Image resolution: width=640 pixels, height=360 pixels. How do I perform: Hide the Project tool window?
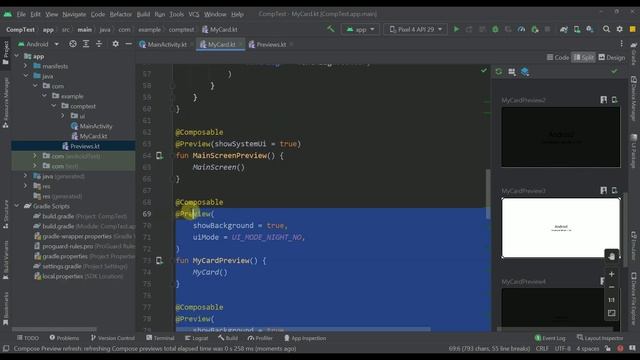[129, 44]
